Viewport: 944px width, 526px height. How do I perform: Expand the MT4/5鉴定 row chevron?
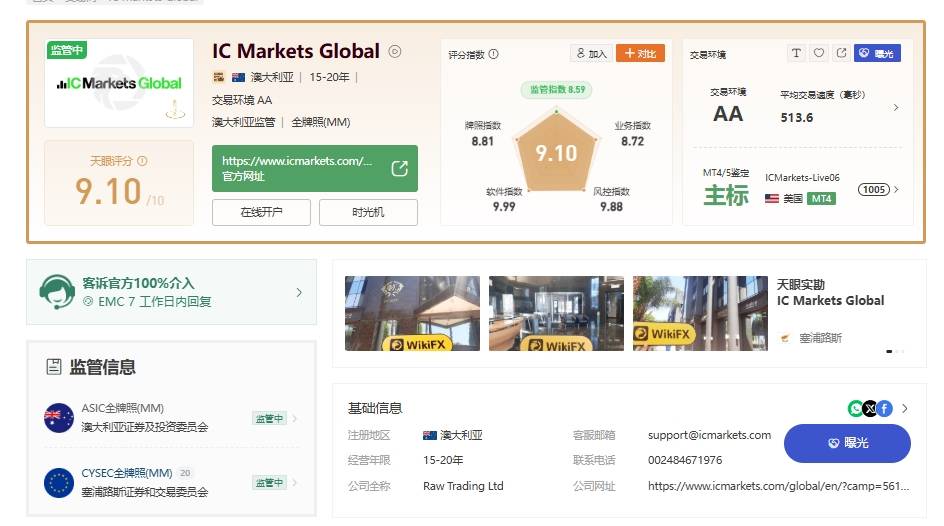(896, 190)
